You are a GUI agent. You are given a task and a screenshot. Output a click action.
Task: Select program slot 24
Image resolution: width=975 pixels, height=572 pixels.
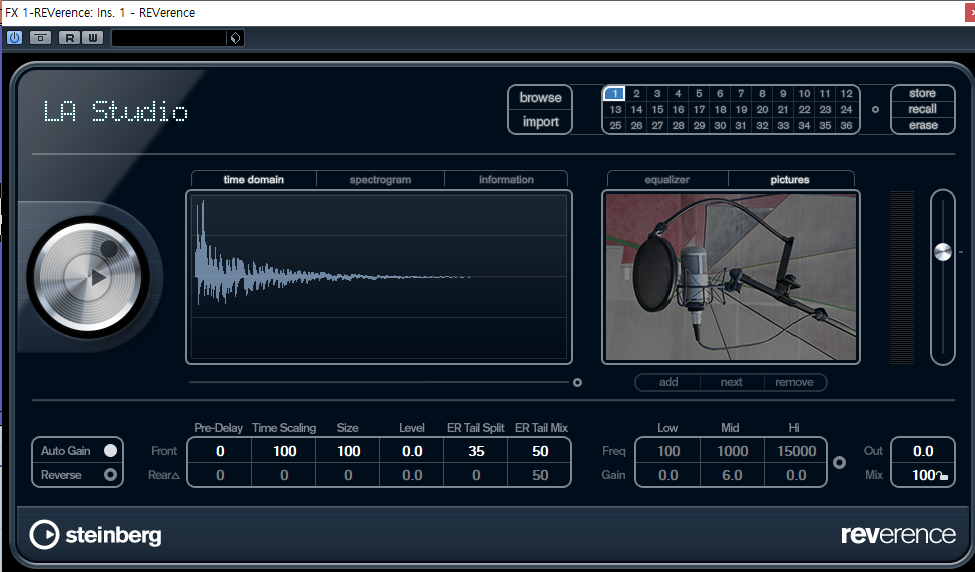click(x=846, y=109)
